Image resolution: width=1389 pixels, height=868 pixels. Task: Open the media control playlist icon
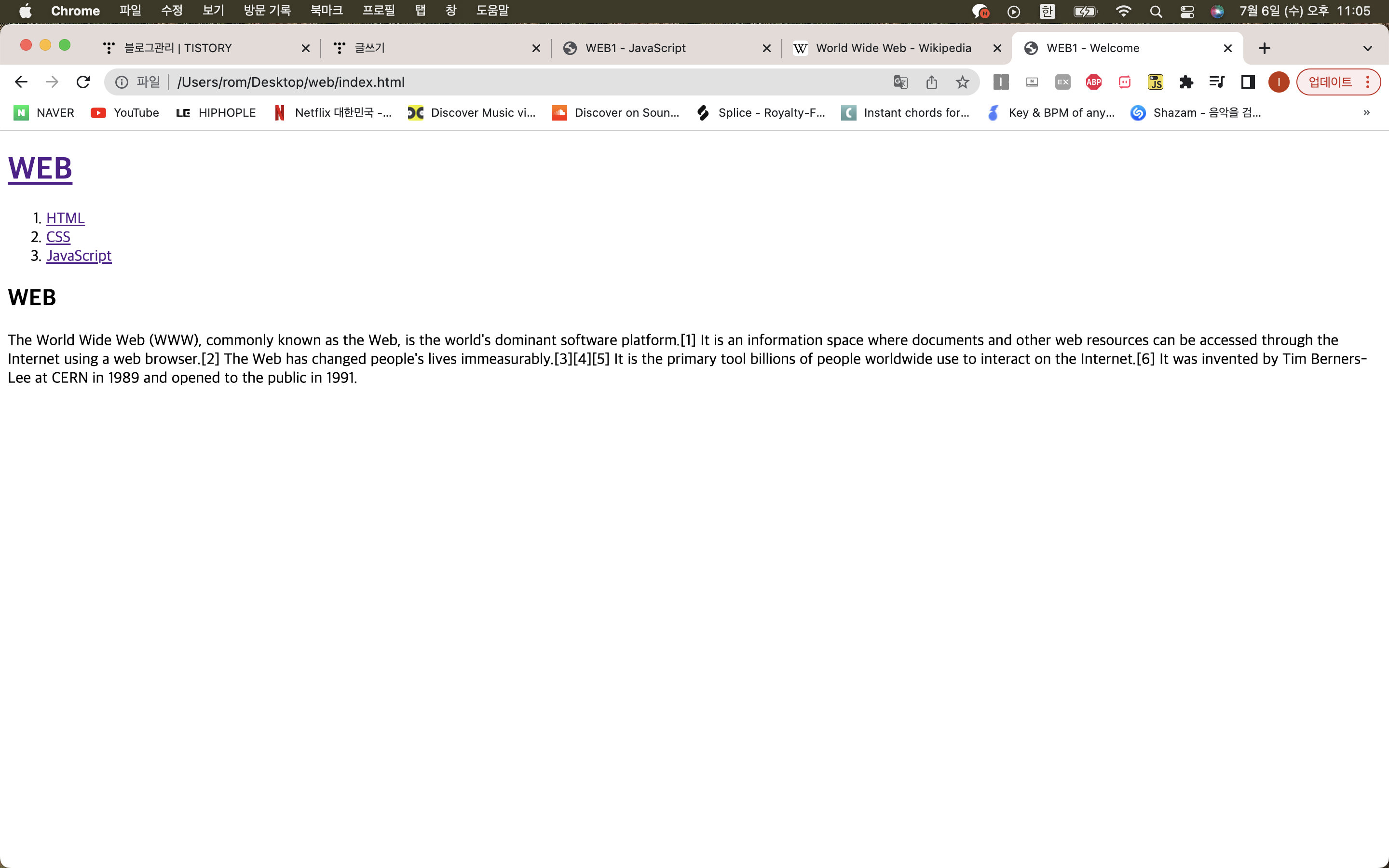pos(1217,82)
